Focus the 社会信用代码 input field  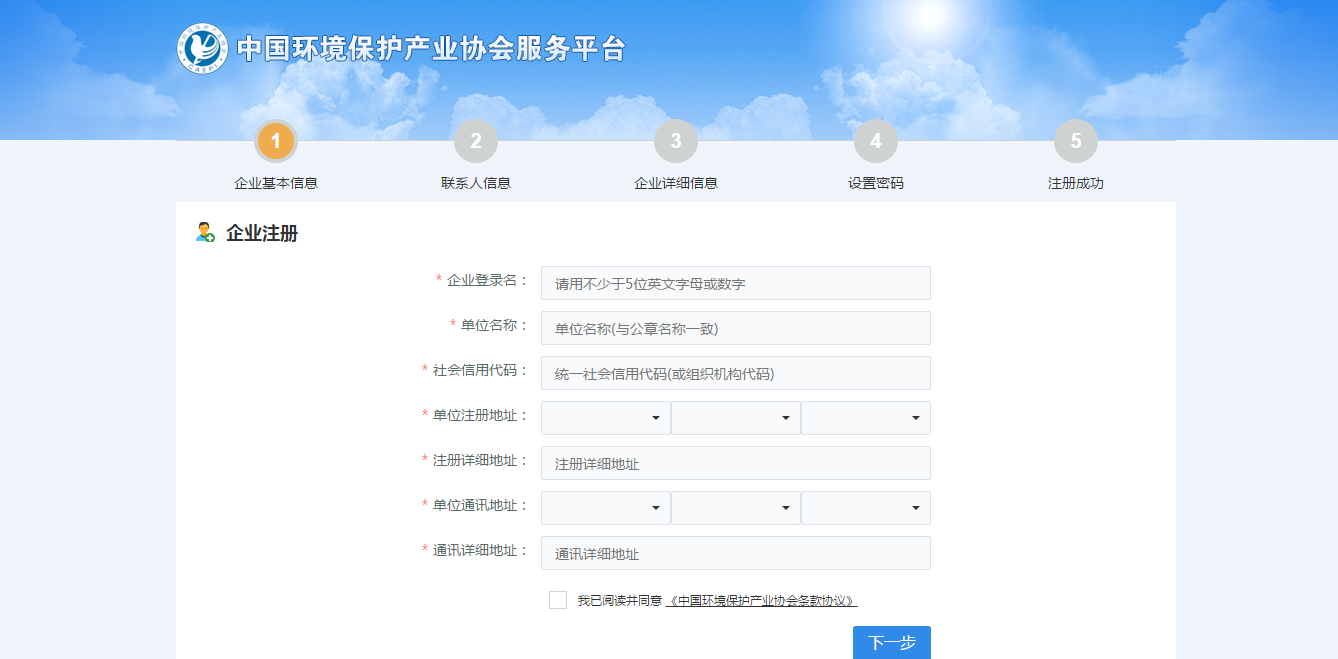[x=736, y=373]
